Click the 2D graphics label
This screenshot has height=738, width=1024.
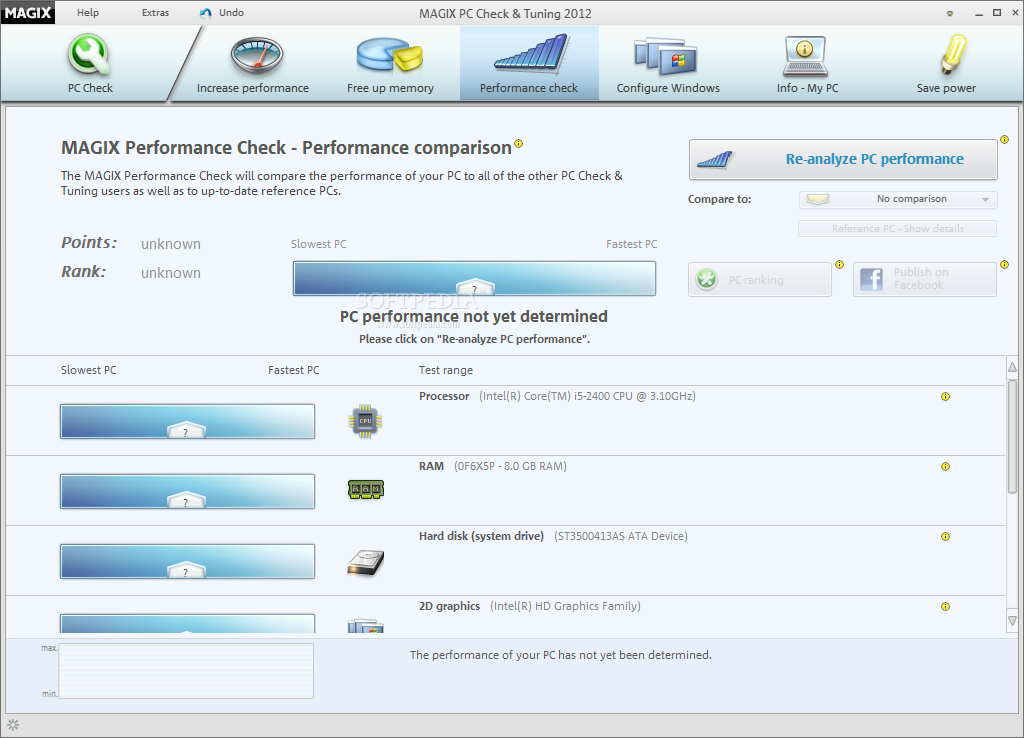(449, 606)
